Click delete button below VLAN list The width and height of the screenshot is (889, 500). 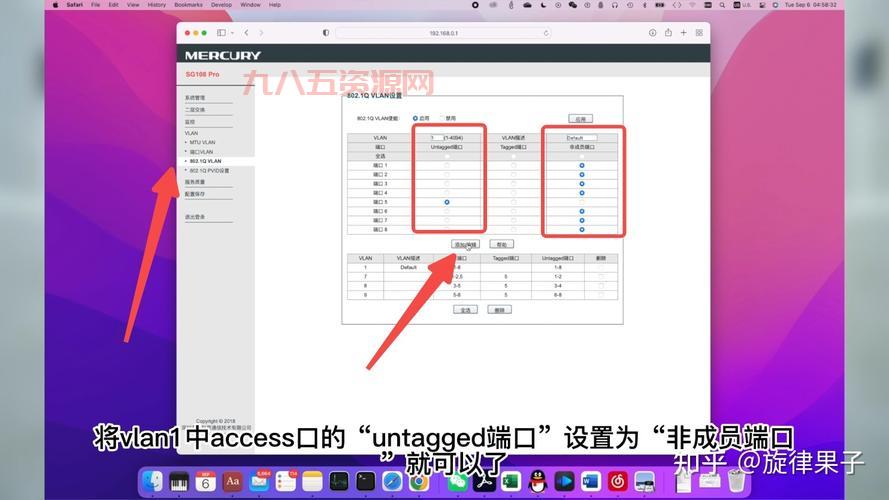click(499, 310)
